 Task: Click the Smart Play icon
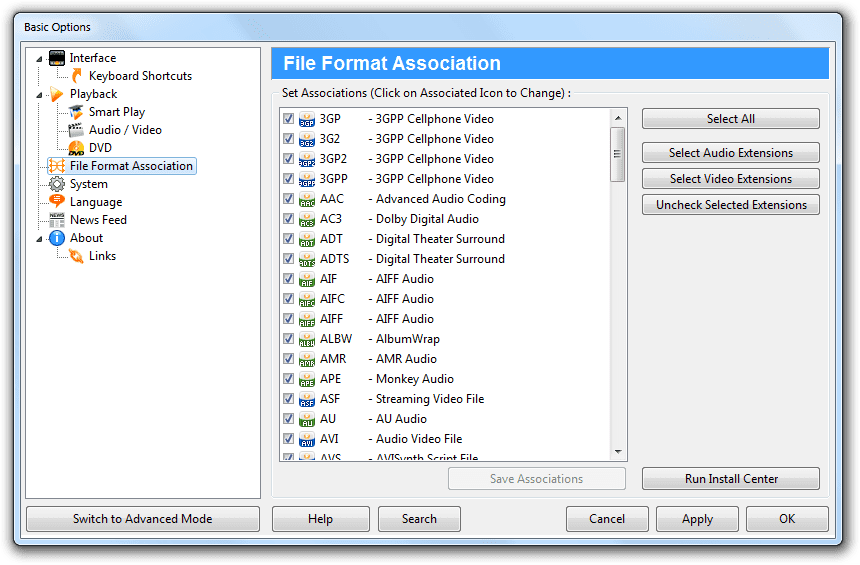coord(76,112)
